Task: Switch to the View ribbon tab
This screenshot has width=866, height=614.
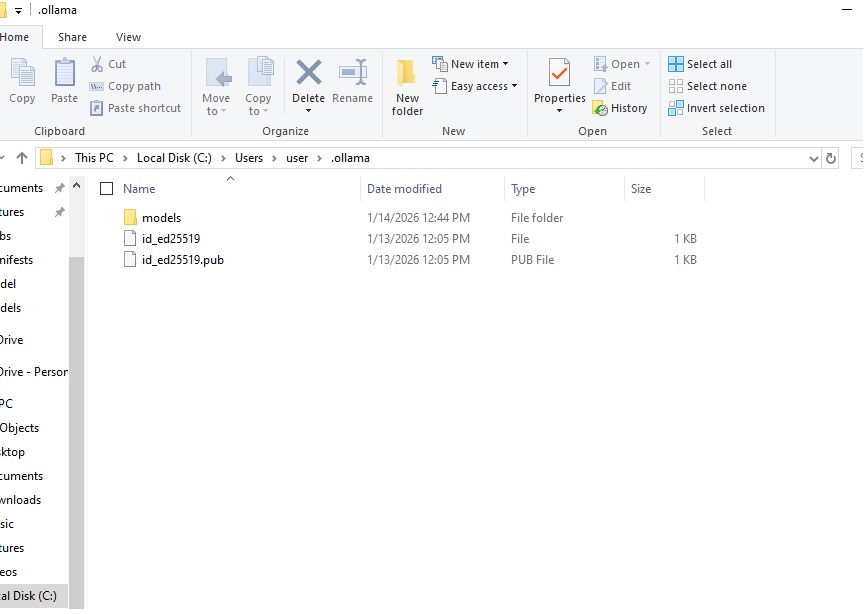Action: (x=129, y=37)
